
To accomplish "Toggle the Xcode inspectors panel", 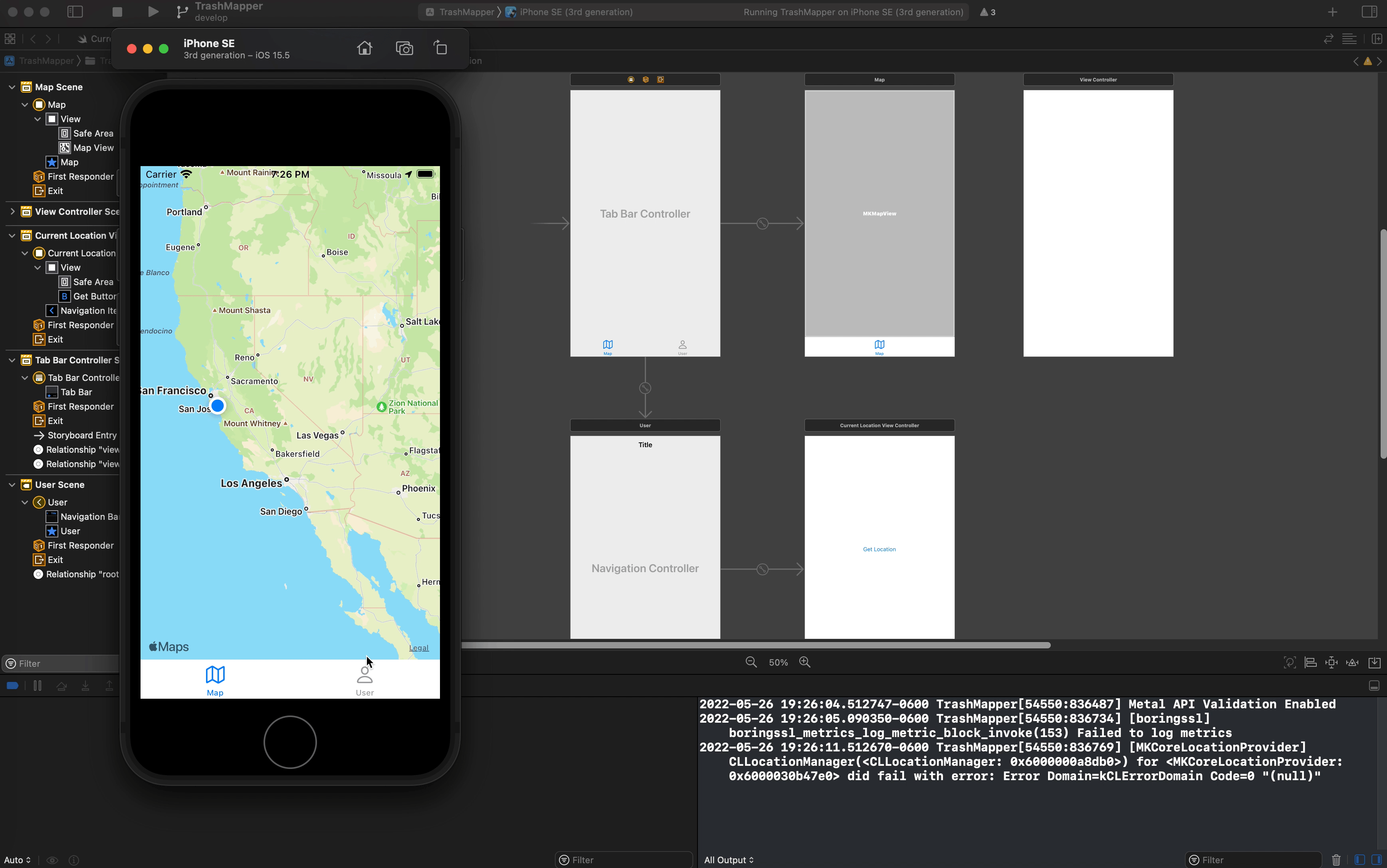I will tap(1369, 12).
